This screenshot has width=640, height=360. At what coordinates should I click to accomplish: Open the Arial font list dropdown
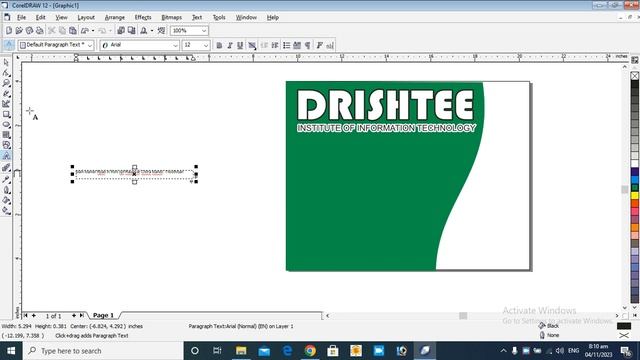[x=175, y=45]
